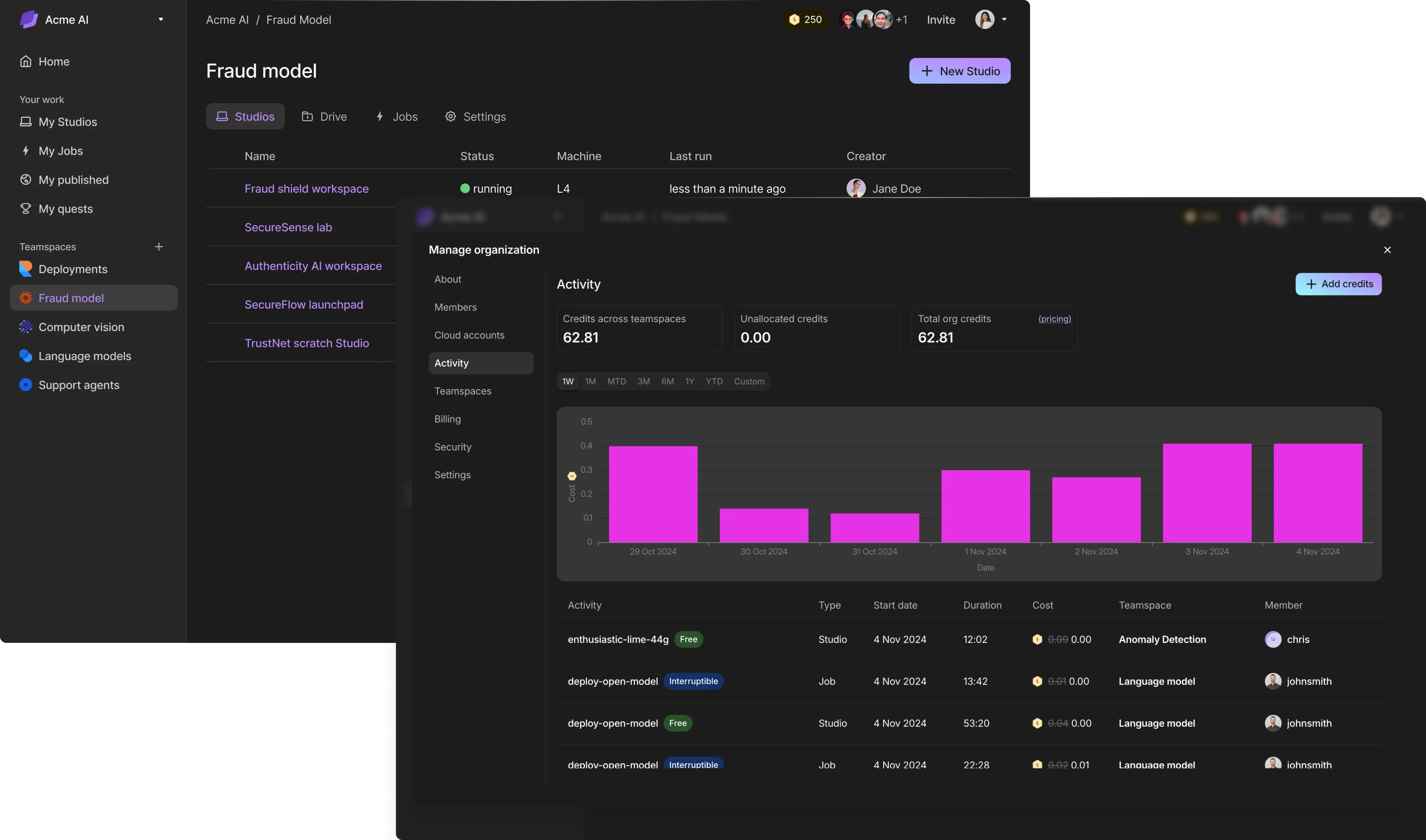
Task: Open the Fraud shield workspace studio
Action: point(306,189)
